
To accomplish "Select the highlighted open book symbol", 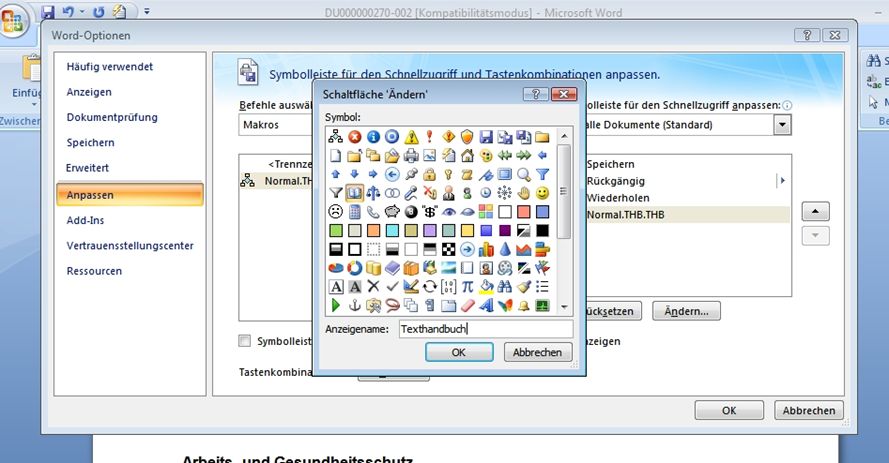I will (354, 193).
